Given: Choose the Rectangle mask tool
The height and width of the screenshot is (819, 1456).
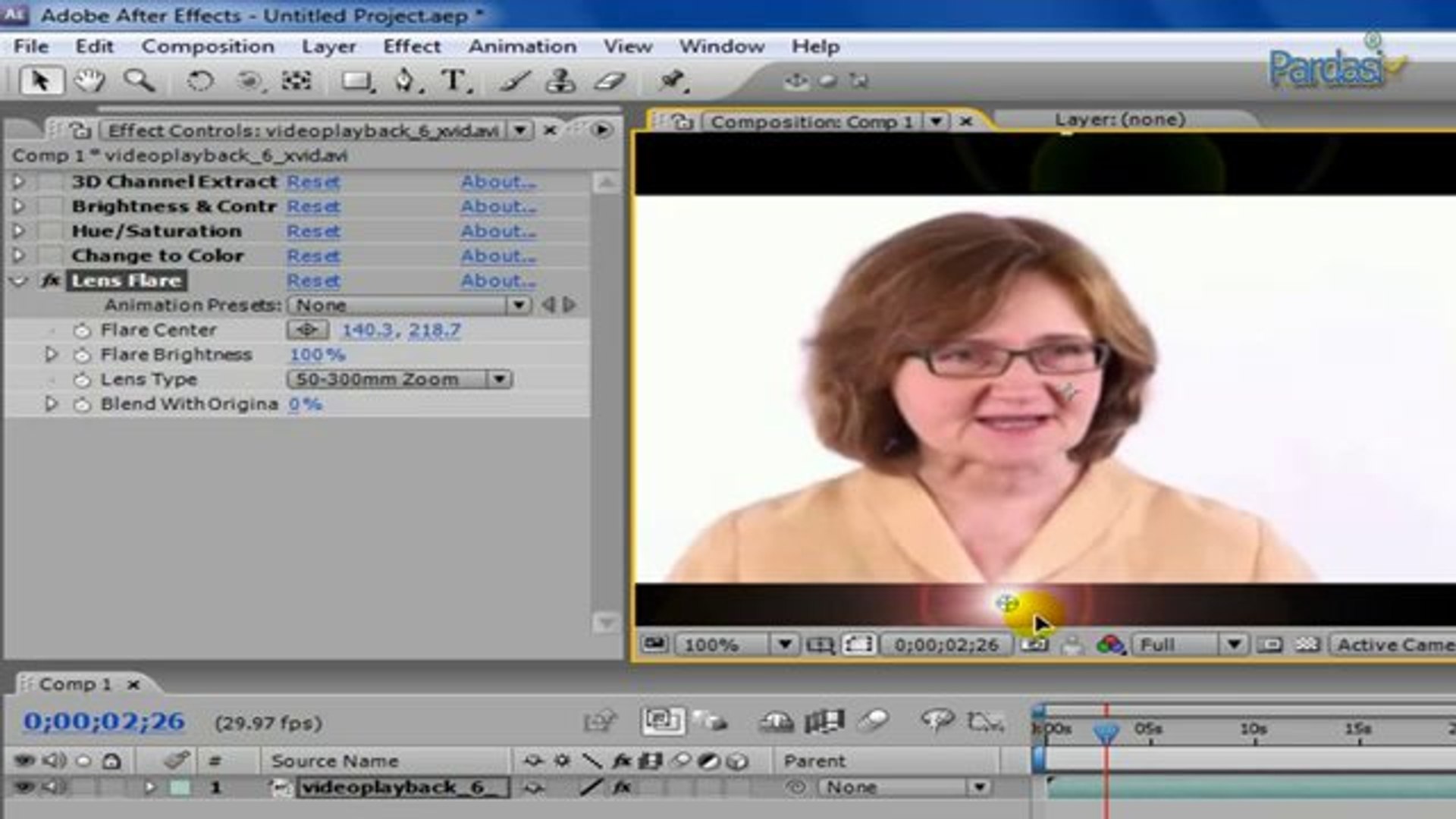Looking at the screenshot, I should [x=356, y=81].
